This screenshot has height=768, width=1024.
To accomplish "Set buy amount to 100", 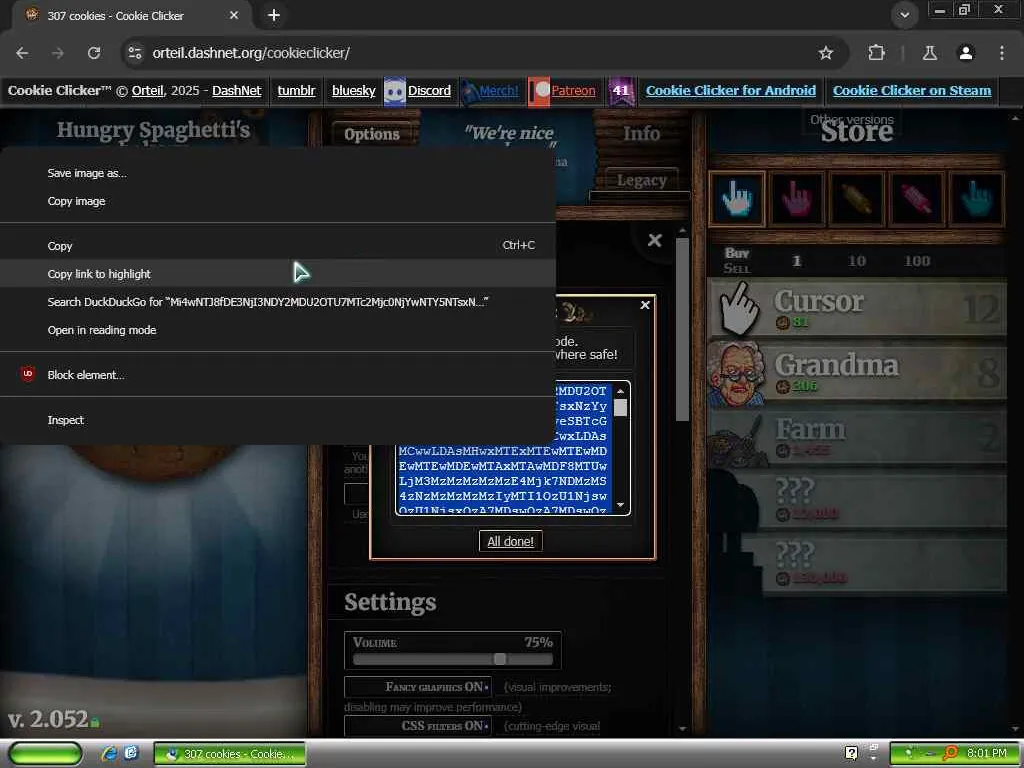I will [x=917, y=261].
